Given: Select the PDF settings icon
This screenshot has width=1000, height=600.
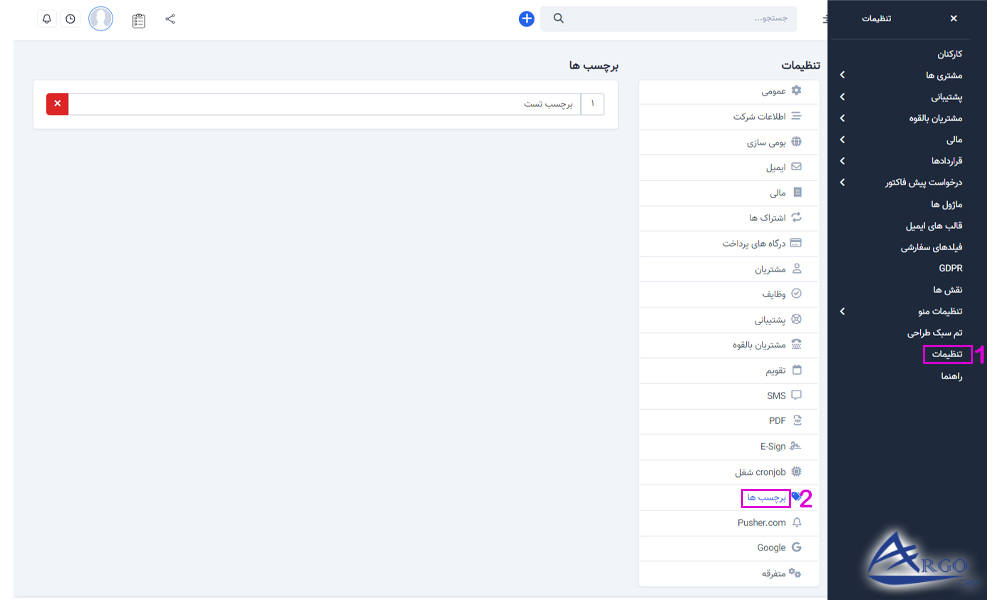Looking at the screenshot, I should [x=796, y=420].
